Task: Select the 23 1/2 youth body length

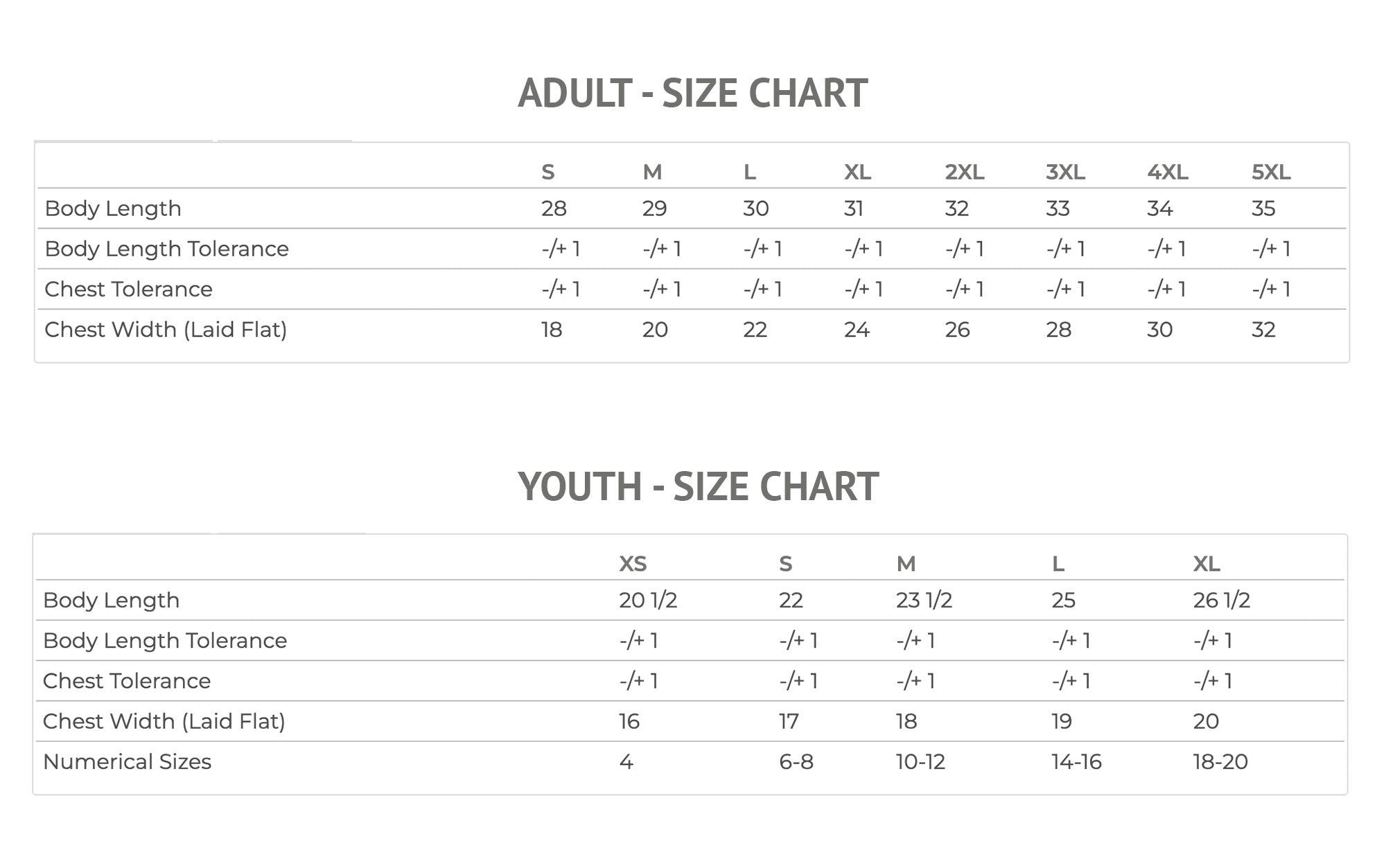Action: pyautogui.click(x=924, y=600)
